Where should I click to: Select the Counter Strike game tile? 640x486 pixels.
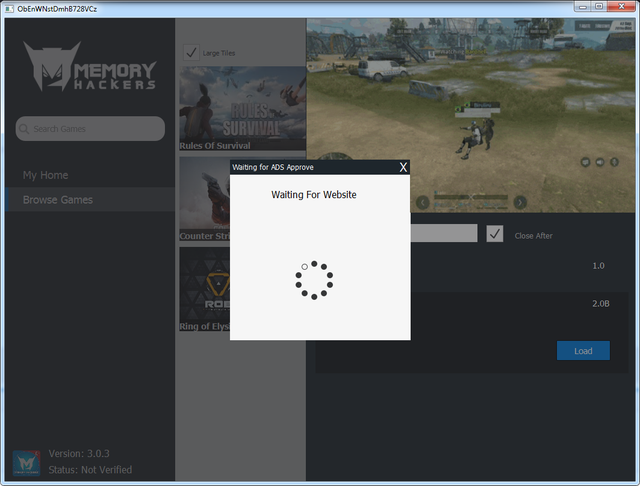pos(204,199)
